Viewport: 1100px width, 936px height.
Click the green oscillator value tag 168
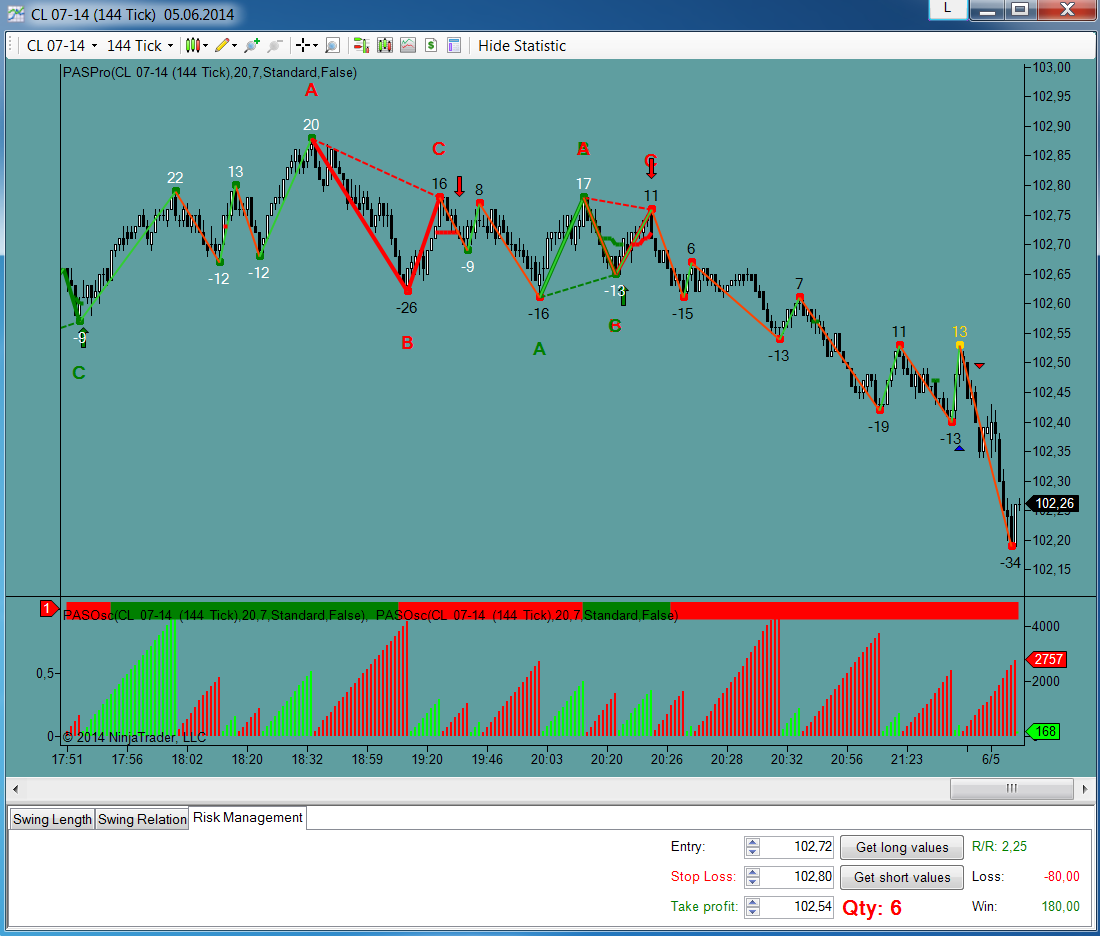point(1043,731)
